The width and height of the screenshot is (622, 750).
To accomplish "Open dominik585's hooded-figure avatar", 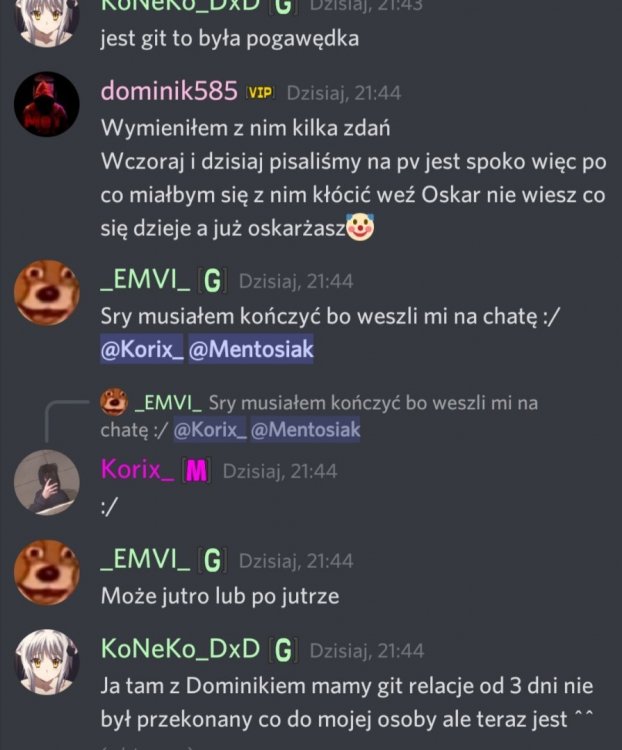I will pos(46,104).
